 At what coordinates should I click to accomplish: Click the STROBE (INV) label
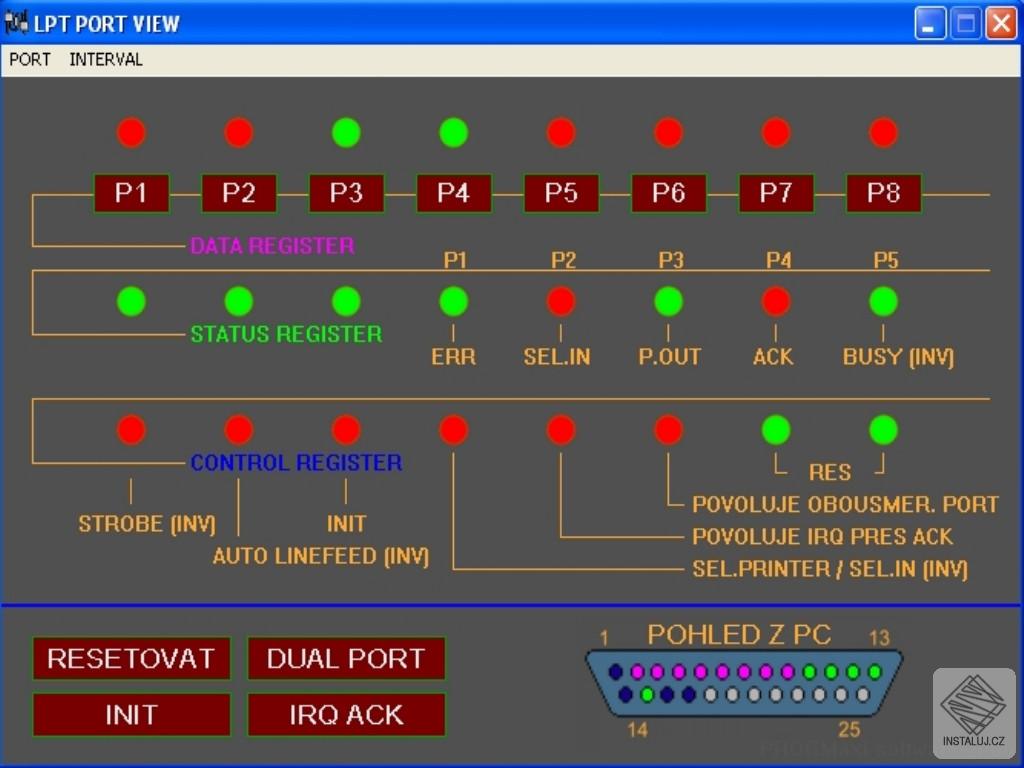pyautogui.click(x=147, y=524)
